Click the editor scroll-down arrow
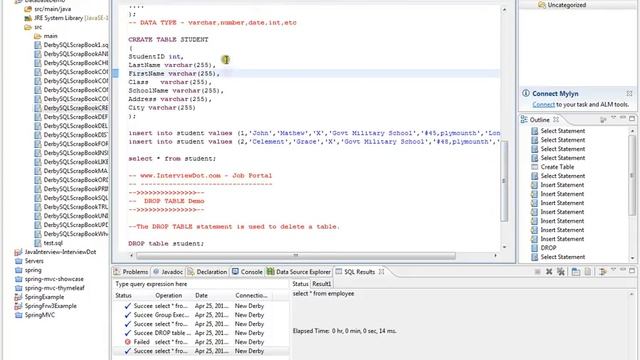The image size is (640, 360). pyautogui.click(x=504, y=247)
